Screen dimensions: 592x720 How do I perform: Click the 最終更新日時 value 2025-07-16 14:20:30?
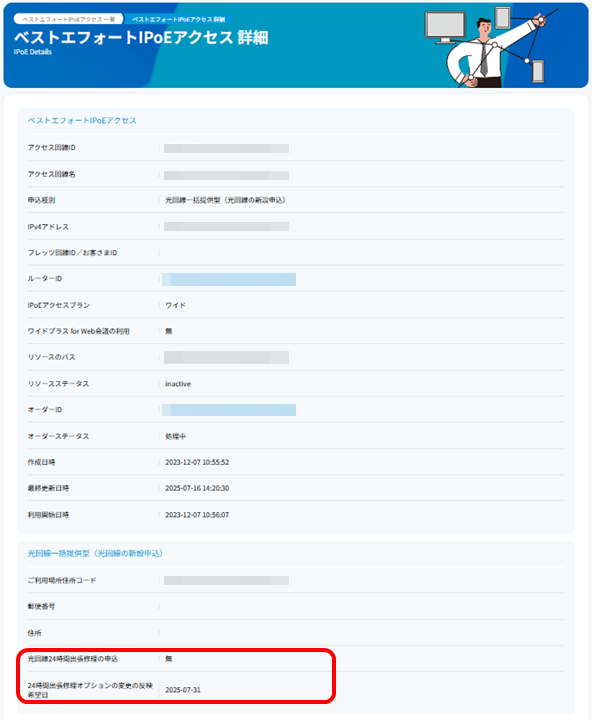197,488
